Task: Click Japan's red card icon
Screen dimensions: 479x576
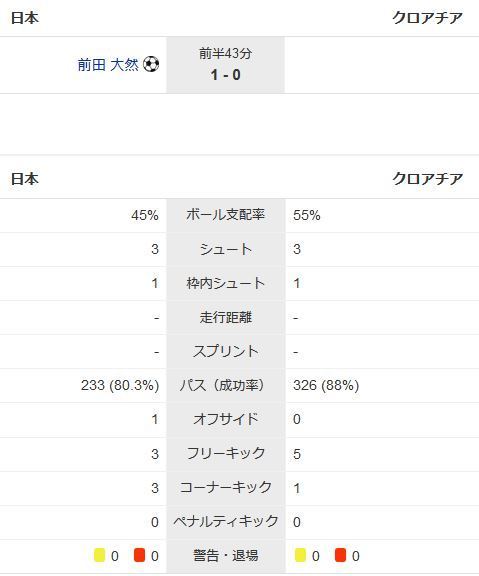Action: point(140,555)
